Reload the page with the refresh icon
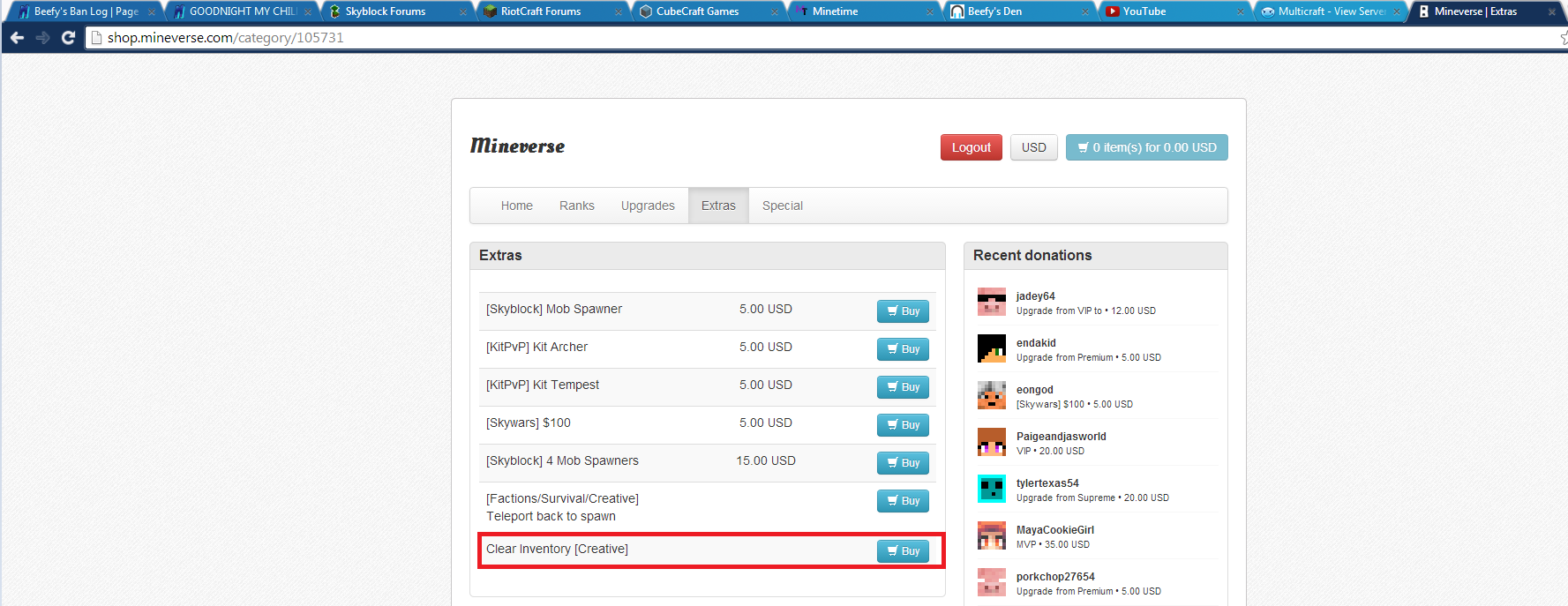This screenshot has height=606, width=1568. [68, 38]
